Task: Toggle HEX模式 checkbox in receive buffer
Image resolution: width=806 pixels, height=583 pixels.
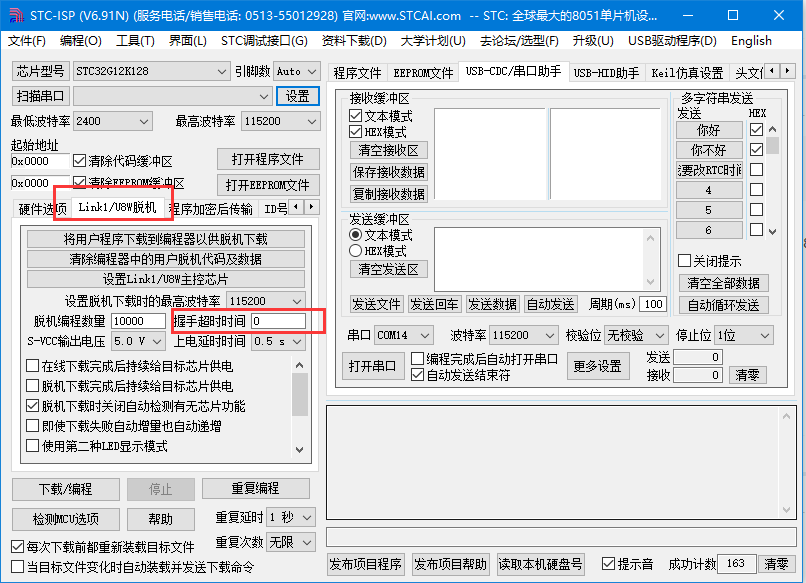Action: click(x=355, y=132)
